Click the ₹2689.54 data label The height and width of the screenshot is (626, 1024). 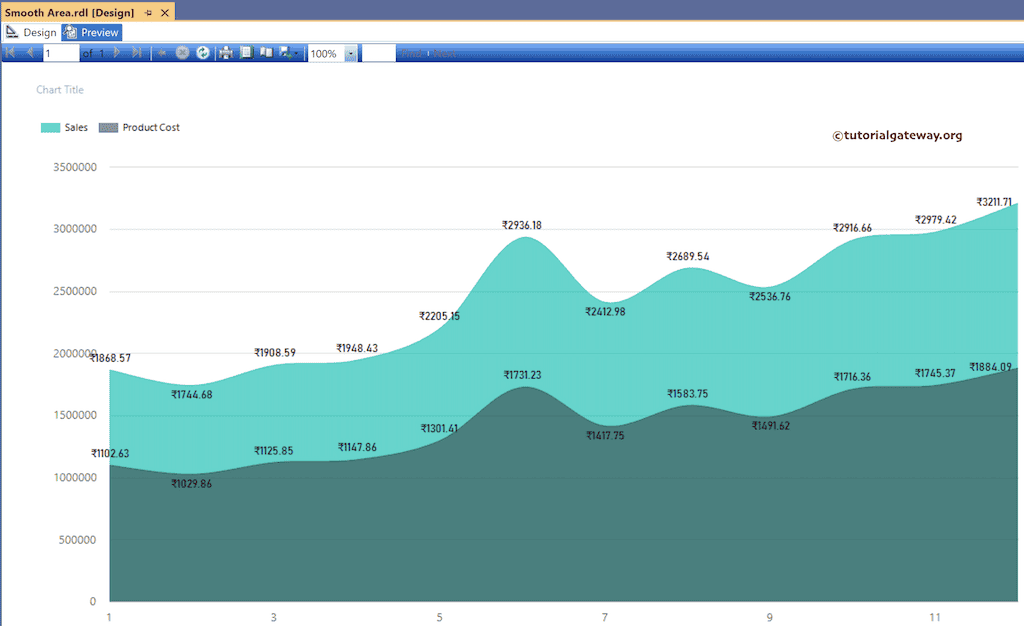[688, 256]
